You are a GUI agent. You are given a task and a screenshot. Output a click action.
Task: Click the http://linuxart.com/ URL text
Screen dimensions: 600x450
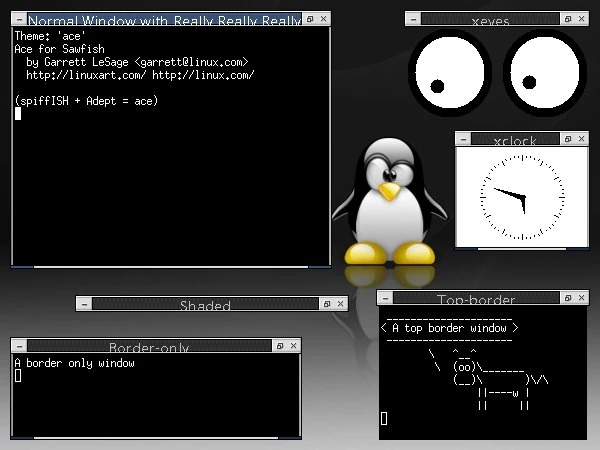[x=86, y=75]
